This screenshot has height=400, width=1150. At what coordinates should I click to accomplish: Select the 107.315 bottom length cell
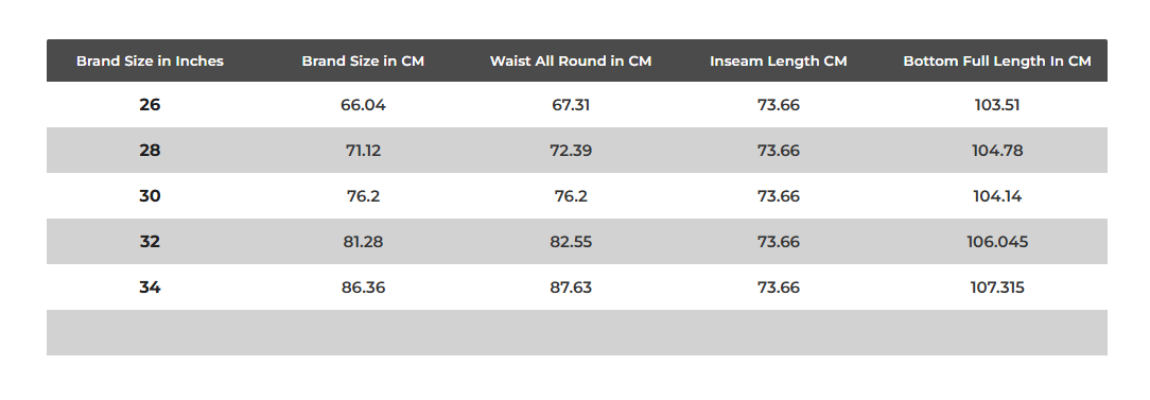click(997, 288)
